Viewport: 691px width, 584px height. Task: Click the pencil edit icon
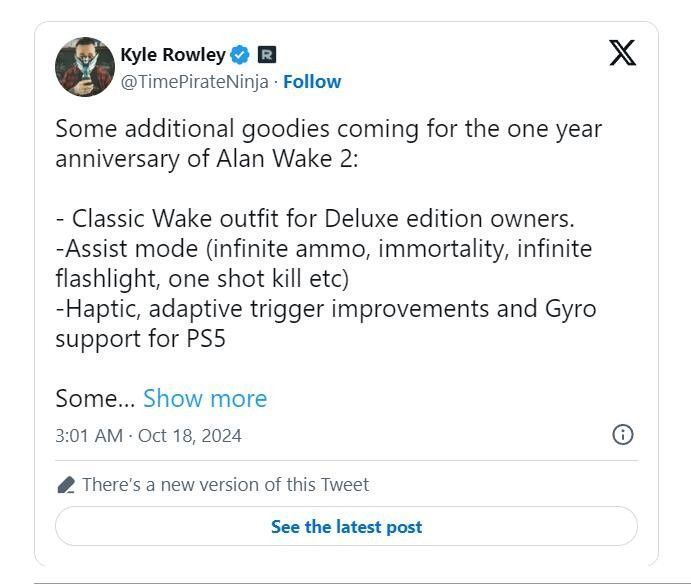click(x=66, y=485)
